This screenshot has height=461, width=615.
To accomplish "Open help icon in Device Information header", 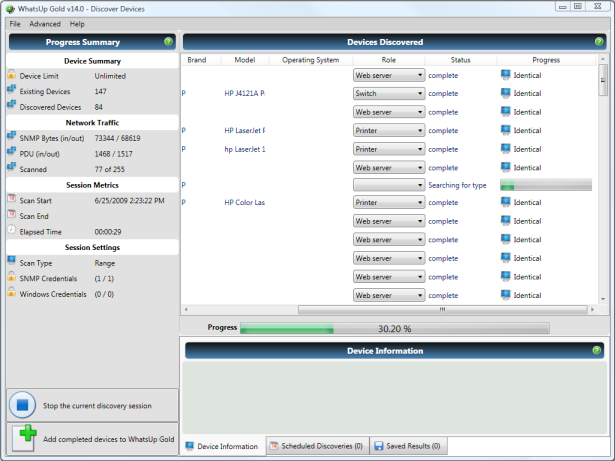I will [x=597, y=351].
